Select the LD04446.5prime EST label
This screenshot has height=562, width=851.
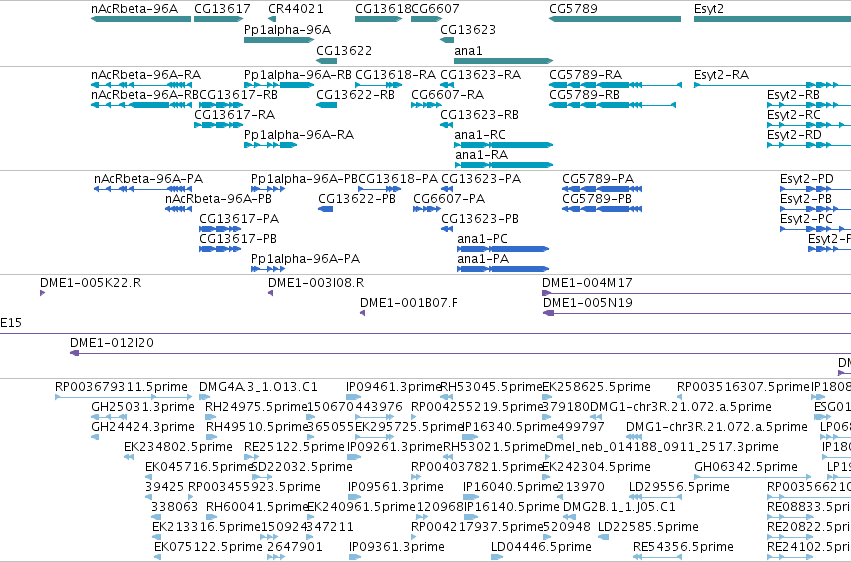pyautogui.click(x=542, y=547)
